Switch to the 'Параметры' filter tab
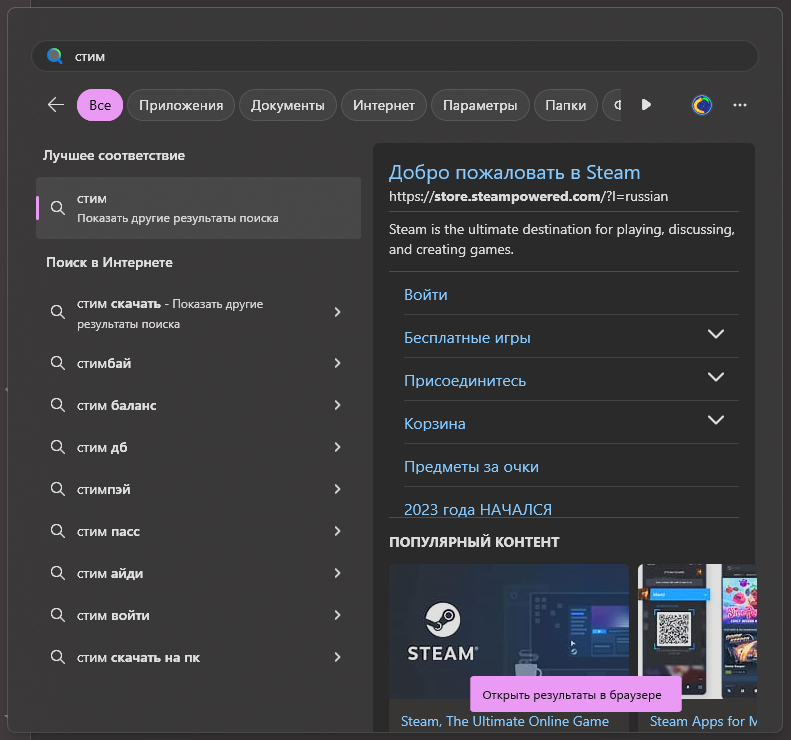The width and height of the screenshot is (791, 740). click(480, 105)
